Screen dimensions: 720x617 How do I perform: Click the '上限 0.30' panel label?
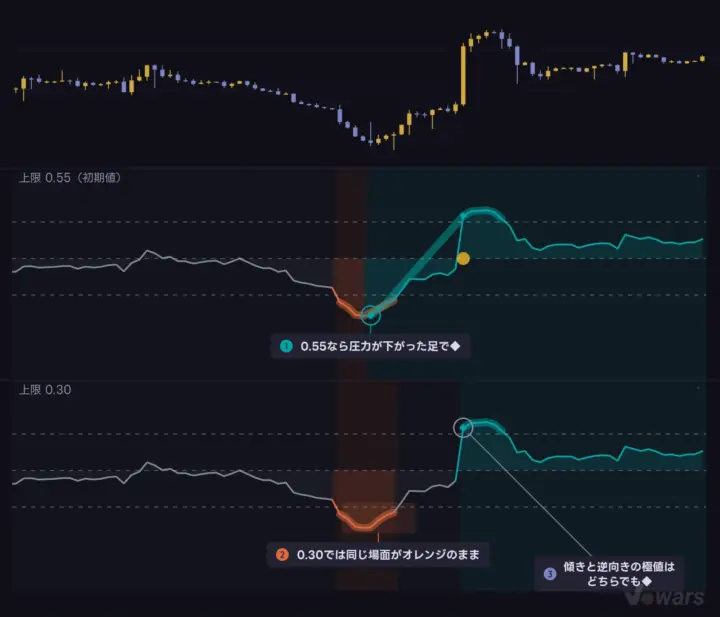click(45, 390)
